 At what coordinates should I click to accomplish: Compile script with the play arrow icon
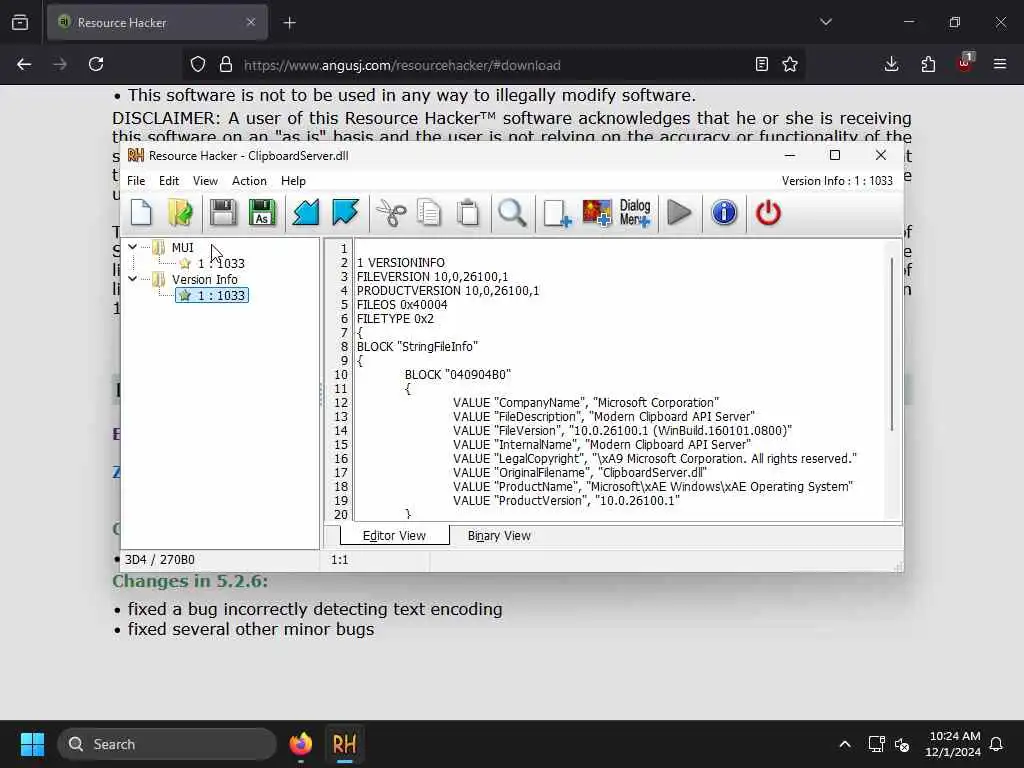tap(679, 213)
